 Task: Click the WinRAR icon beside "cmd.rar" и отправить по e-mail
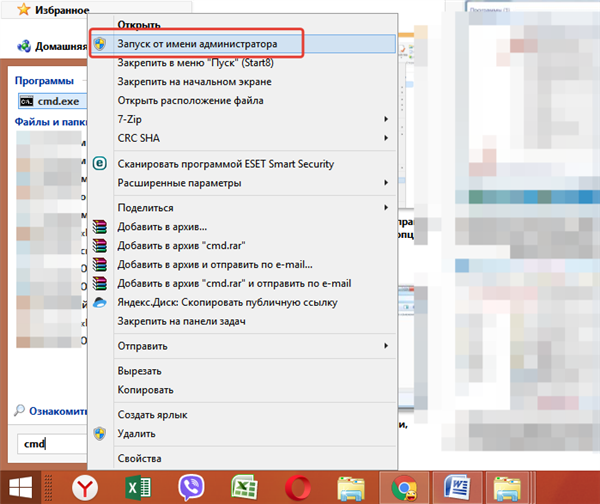click(x=100, y=283)
